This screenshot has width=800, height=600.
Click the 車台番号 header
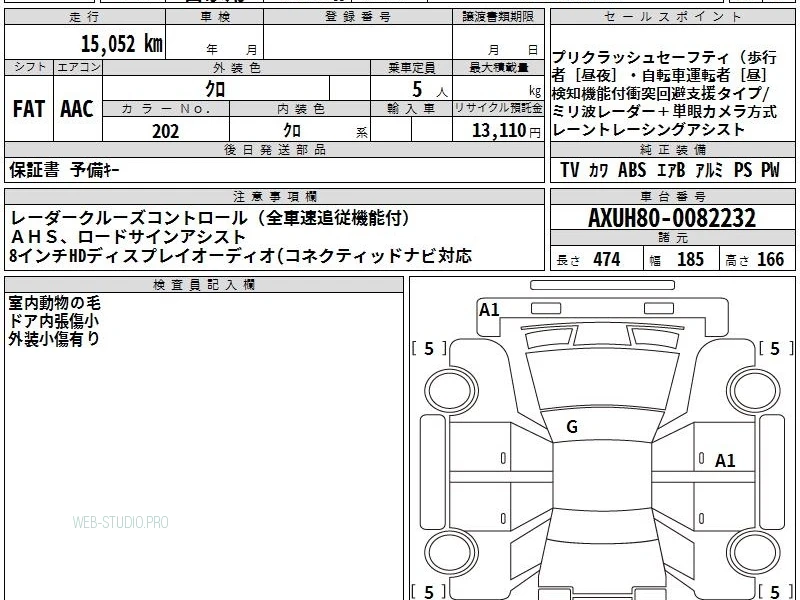672,196
